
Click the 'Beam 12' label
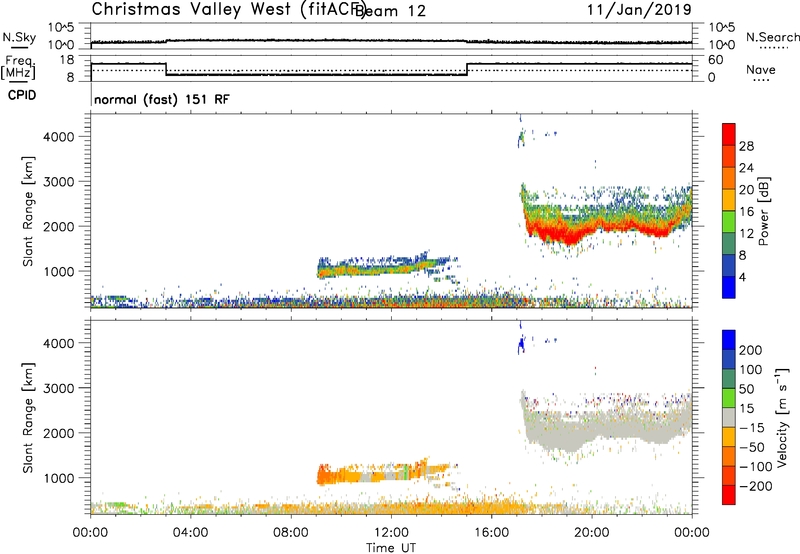391,11
